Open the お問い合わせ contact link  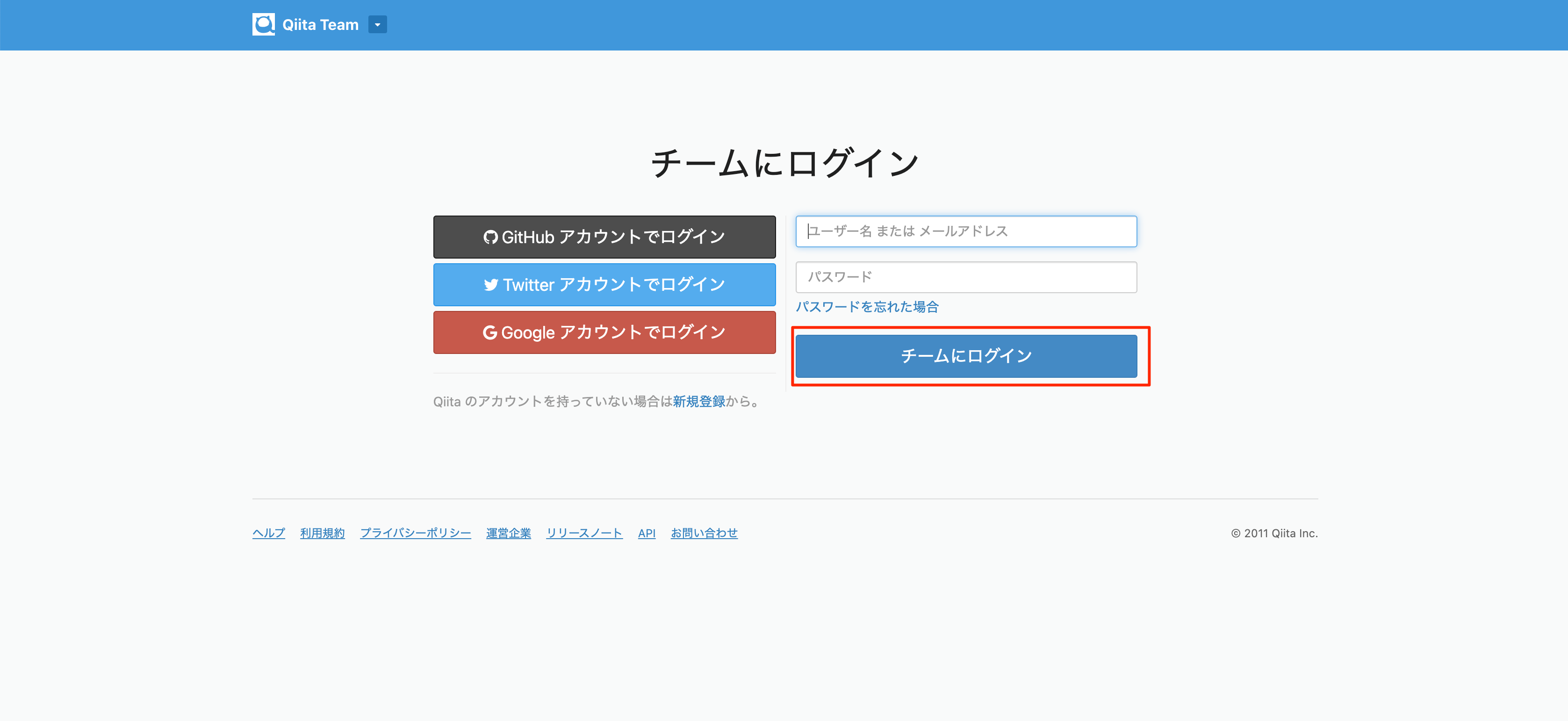coord(704,533)
